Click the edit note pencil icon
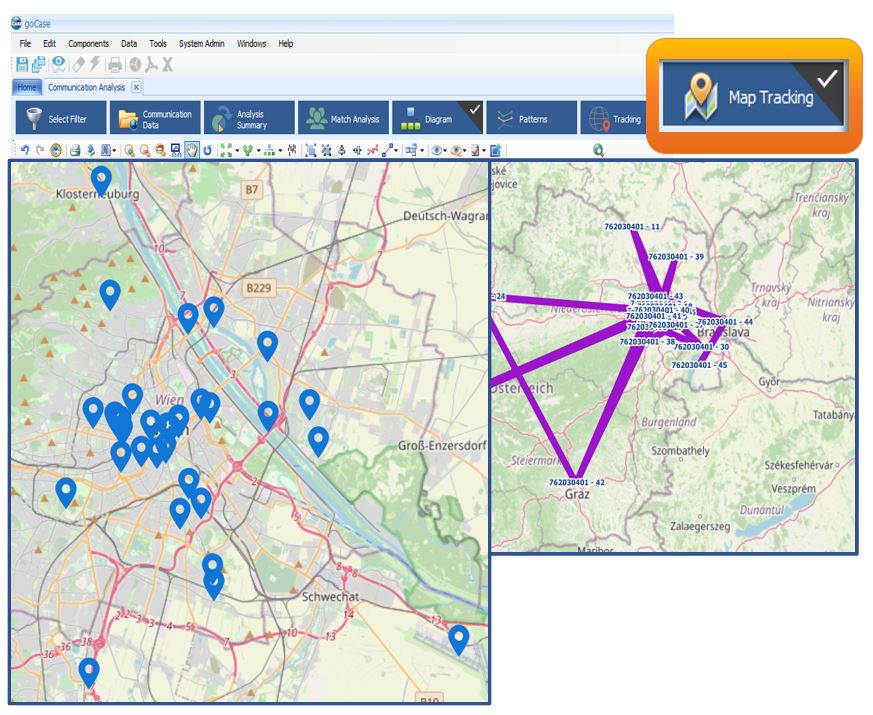Viewport: 873px width, 715px height. pyautogui.click(x=495, y=150)
